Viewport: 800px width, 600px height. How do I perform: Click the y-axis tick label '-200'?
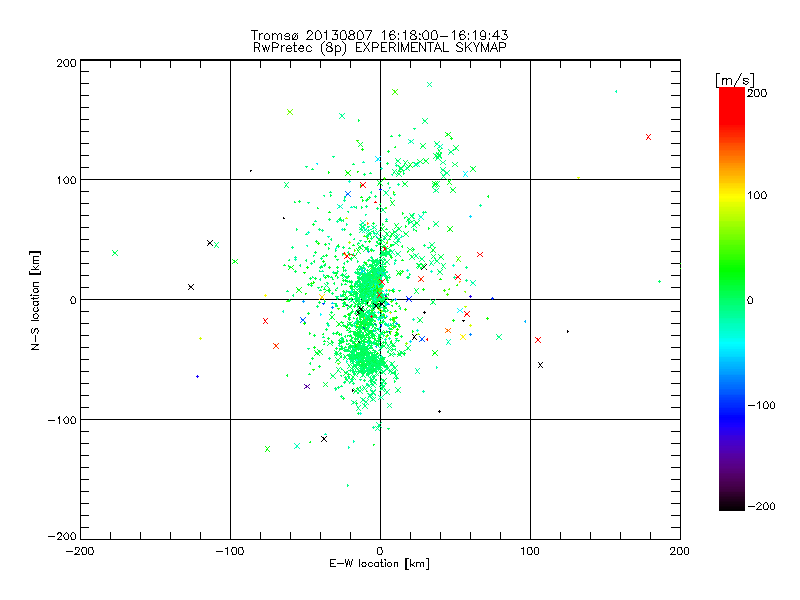[x=62, y=536]
